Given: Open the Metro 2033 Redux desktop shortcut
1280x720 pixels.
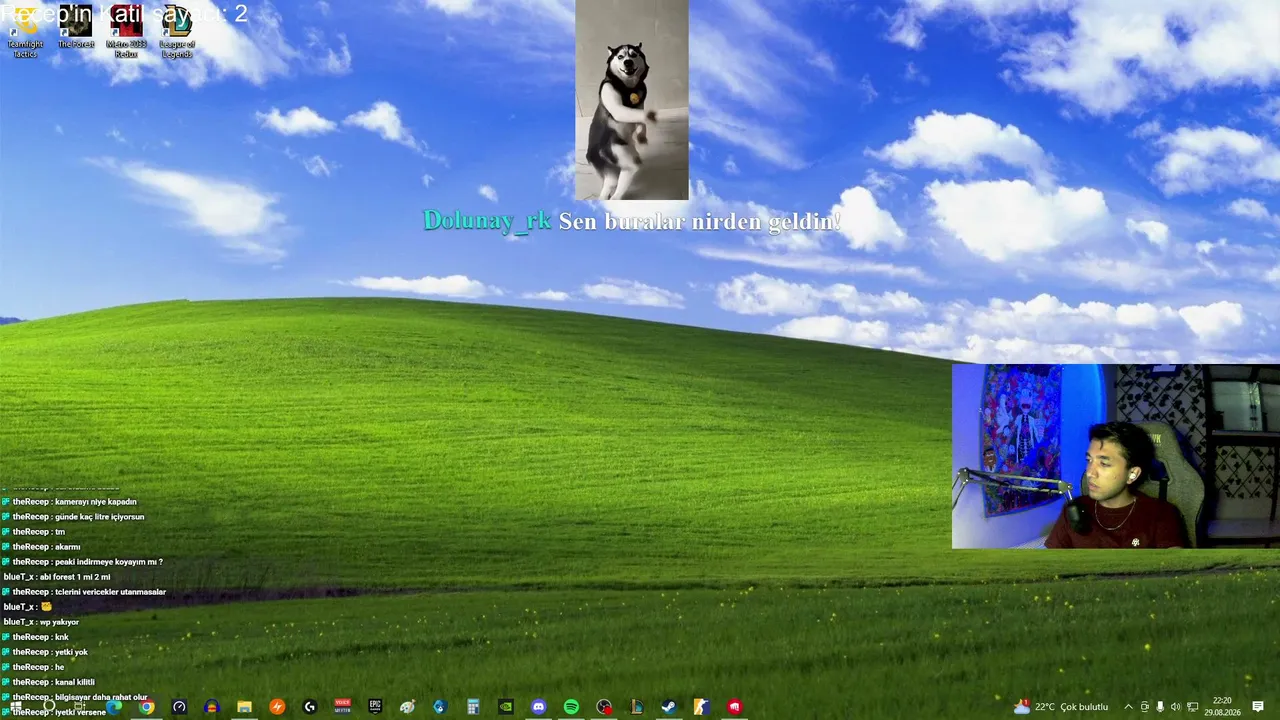Looking at the screenshot, I should click(126, 31).
